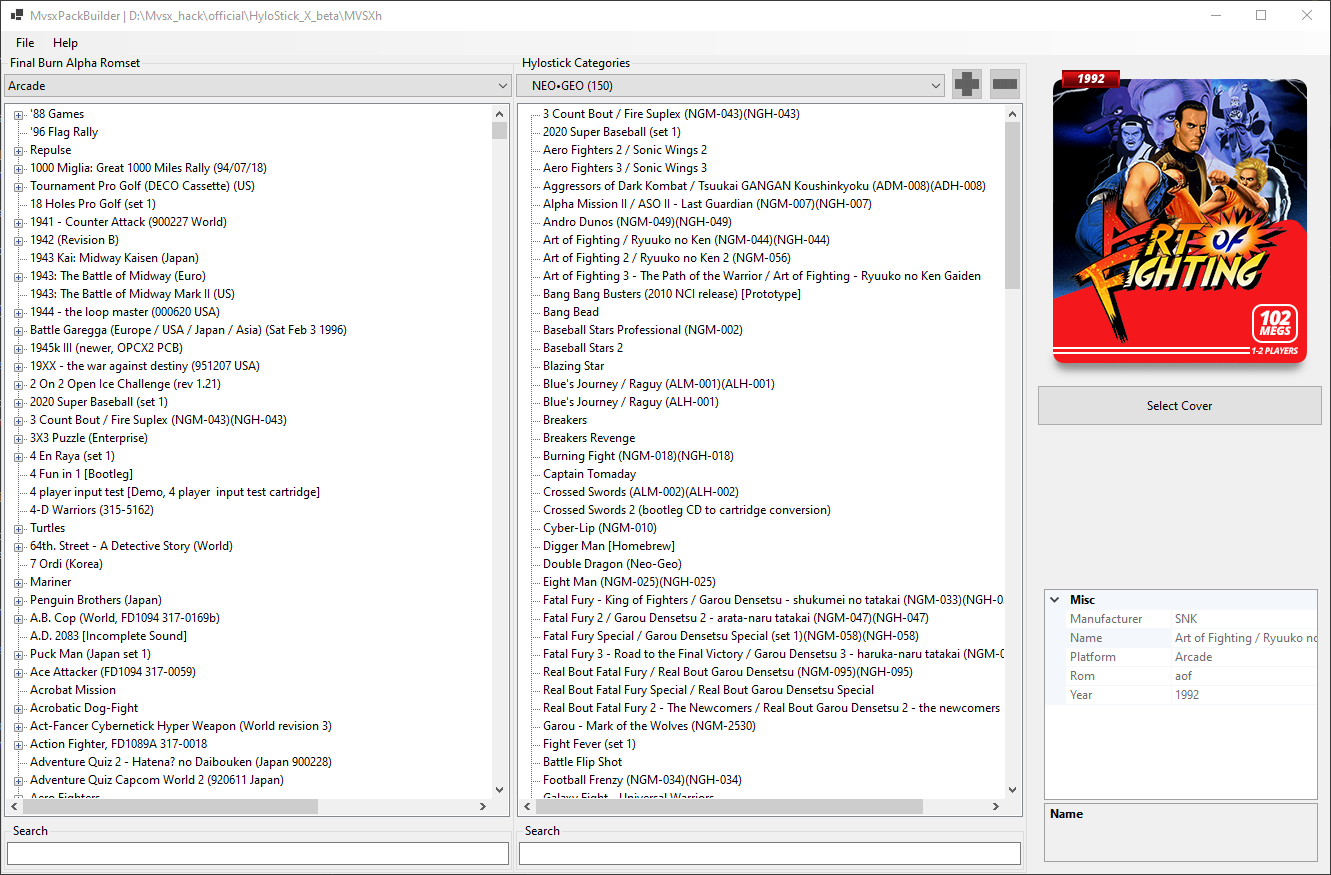Image resolution: width=1331 pixels, height=875 pixels.
Task: Select Andro Dunos (NGM-049)(NGH-049)
Action: click(637, 222)
